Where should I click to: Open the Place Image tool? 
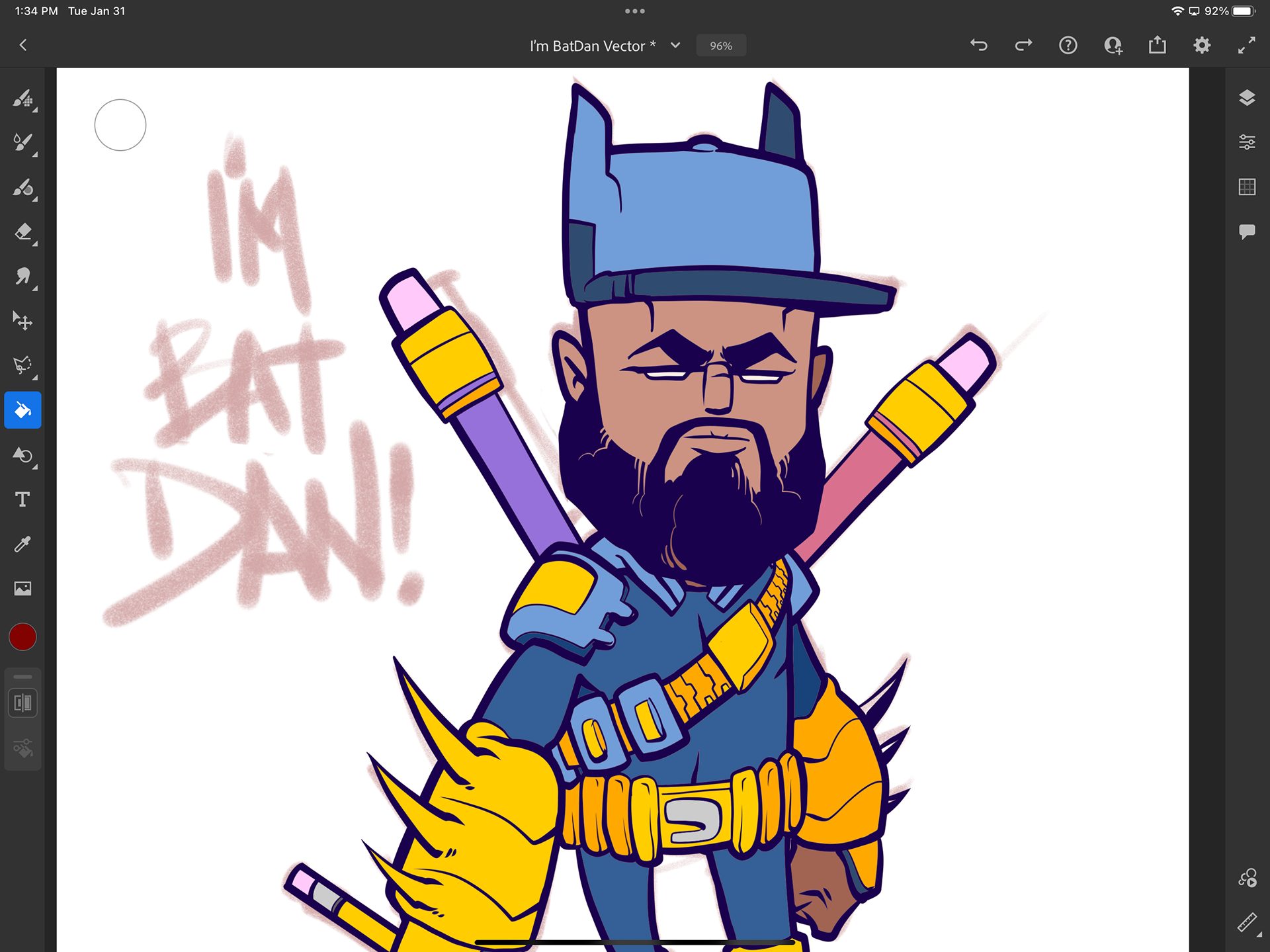23,588
